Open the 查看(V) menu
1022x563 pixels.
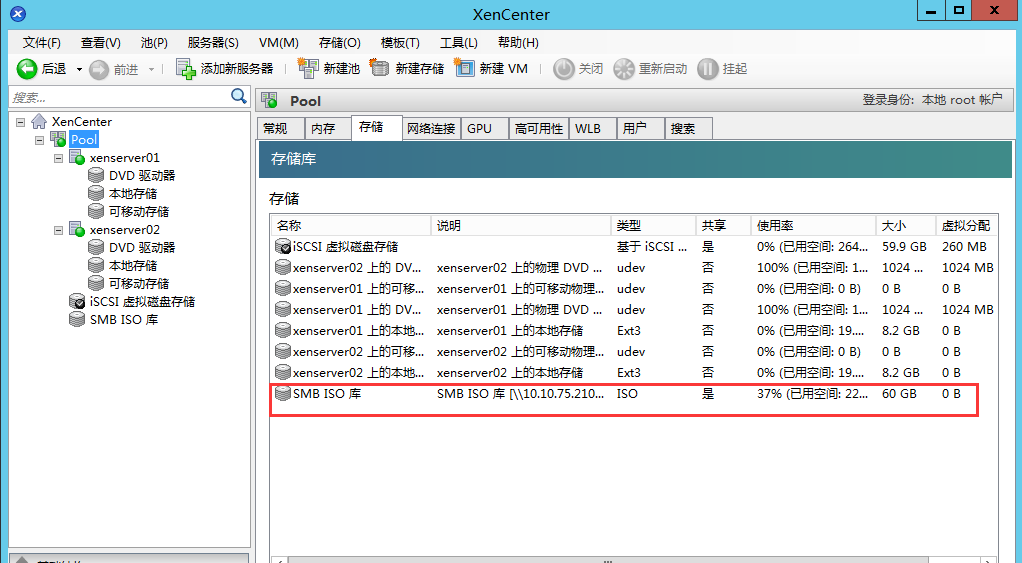point(100,42)
